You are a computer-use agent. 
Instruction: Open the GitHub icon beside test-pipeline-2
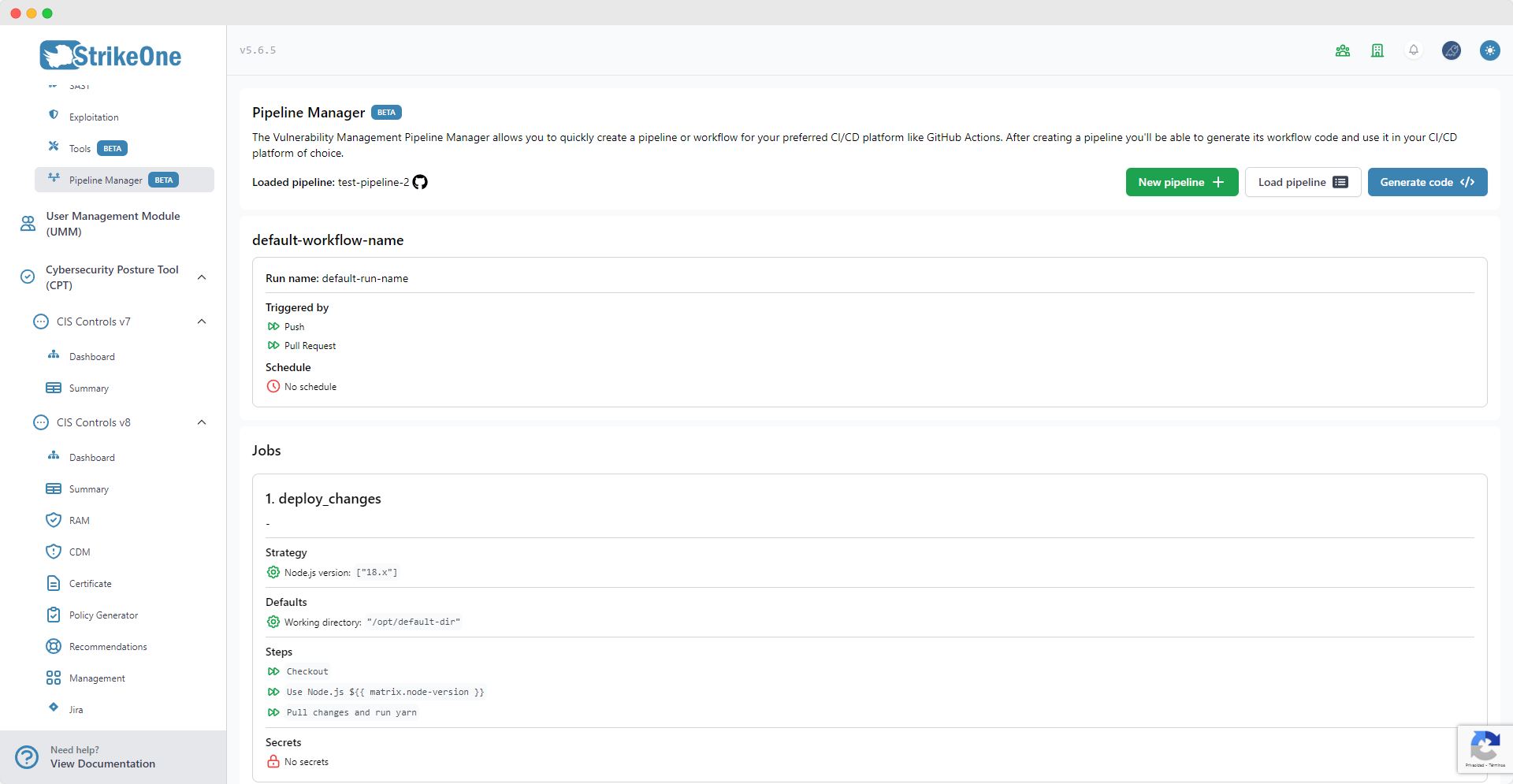(x=420, y=181)
